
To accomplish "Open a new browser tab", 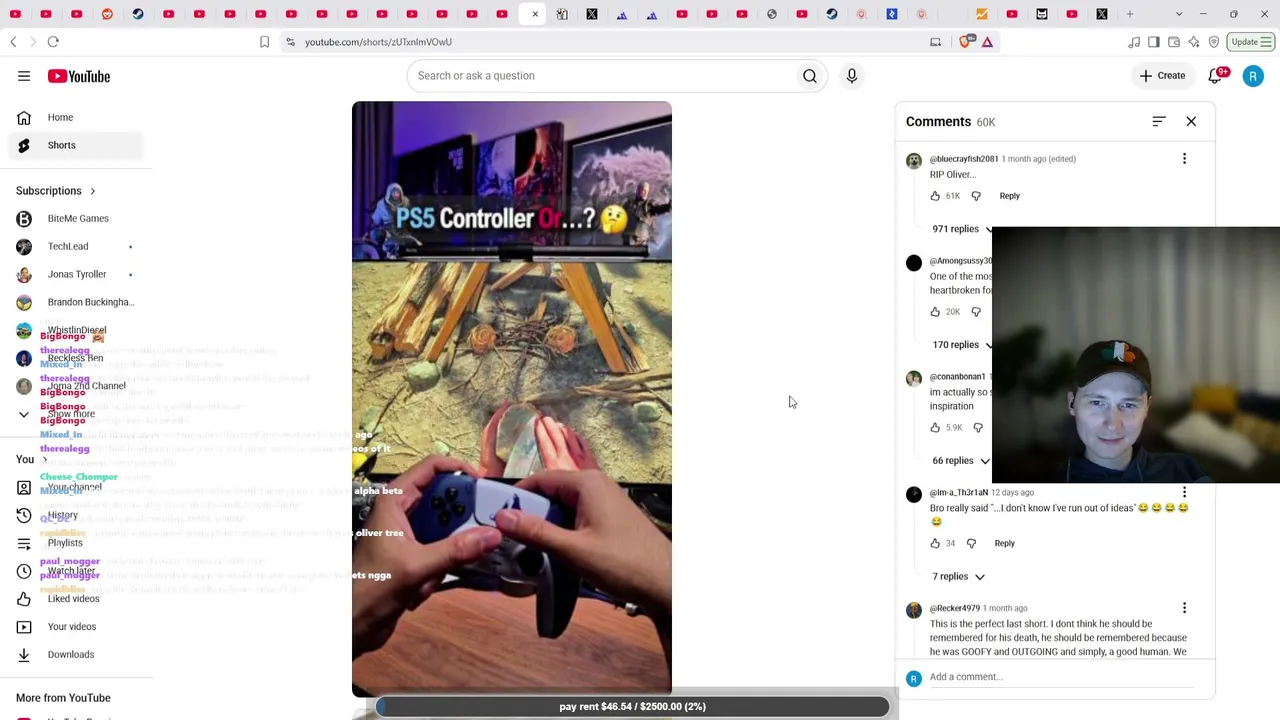I will (1130, 14).
